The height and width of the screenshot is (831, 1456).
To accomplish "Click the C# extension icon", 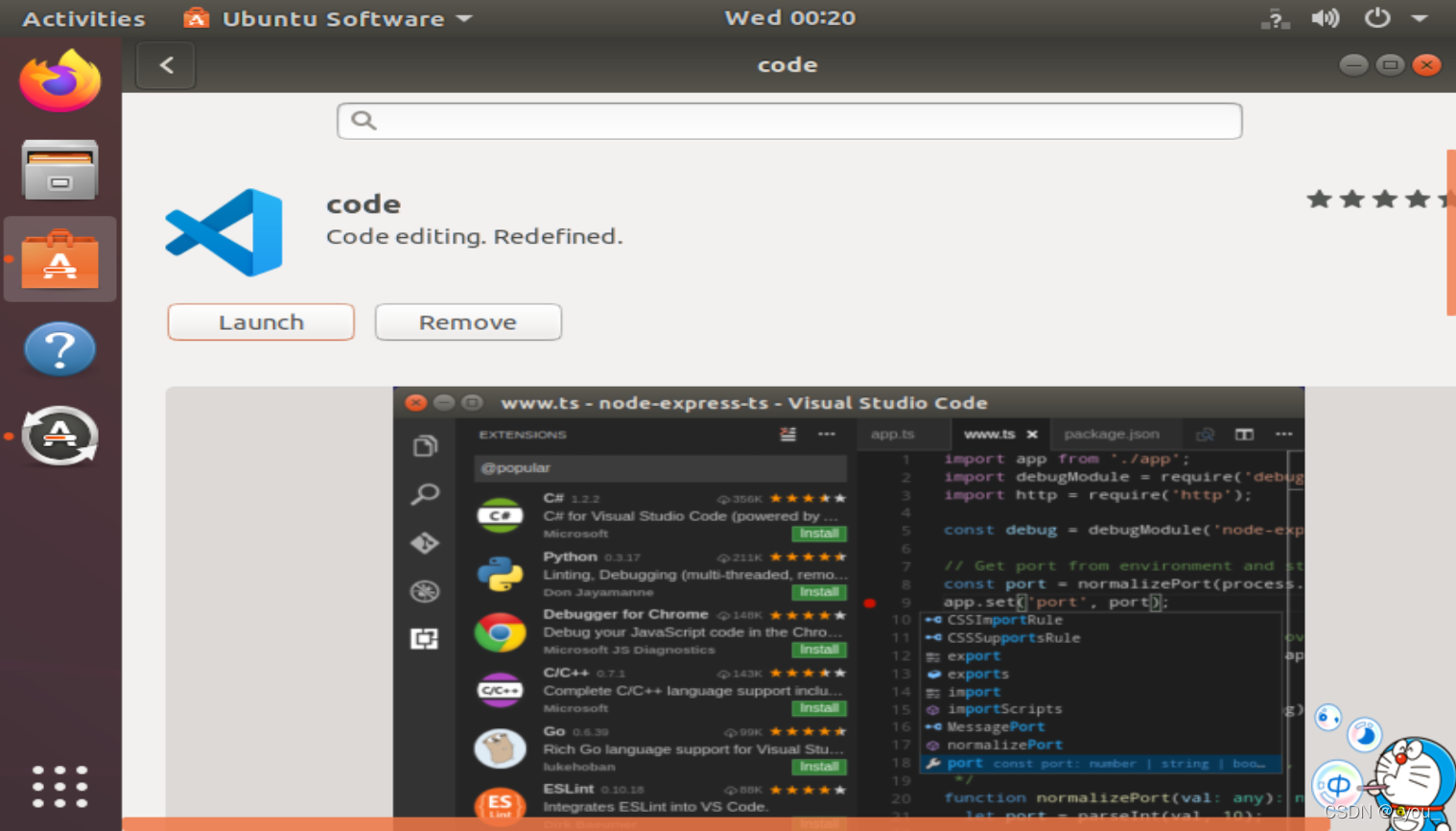I will pyautogui.click(x=500, y=515).
